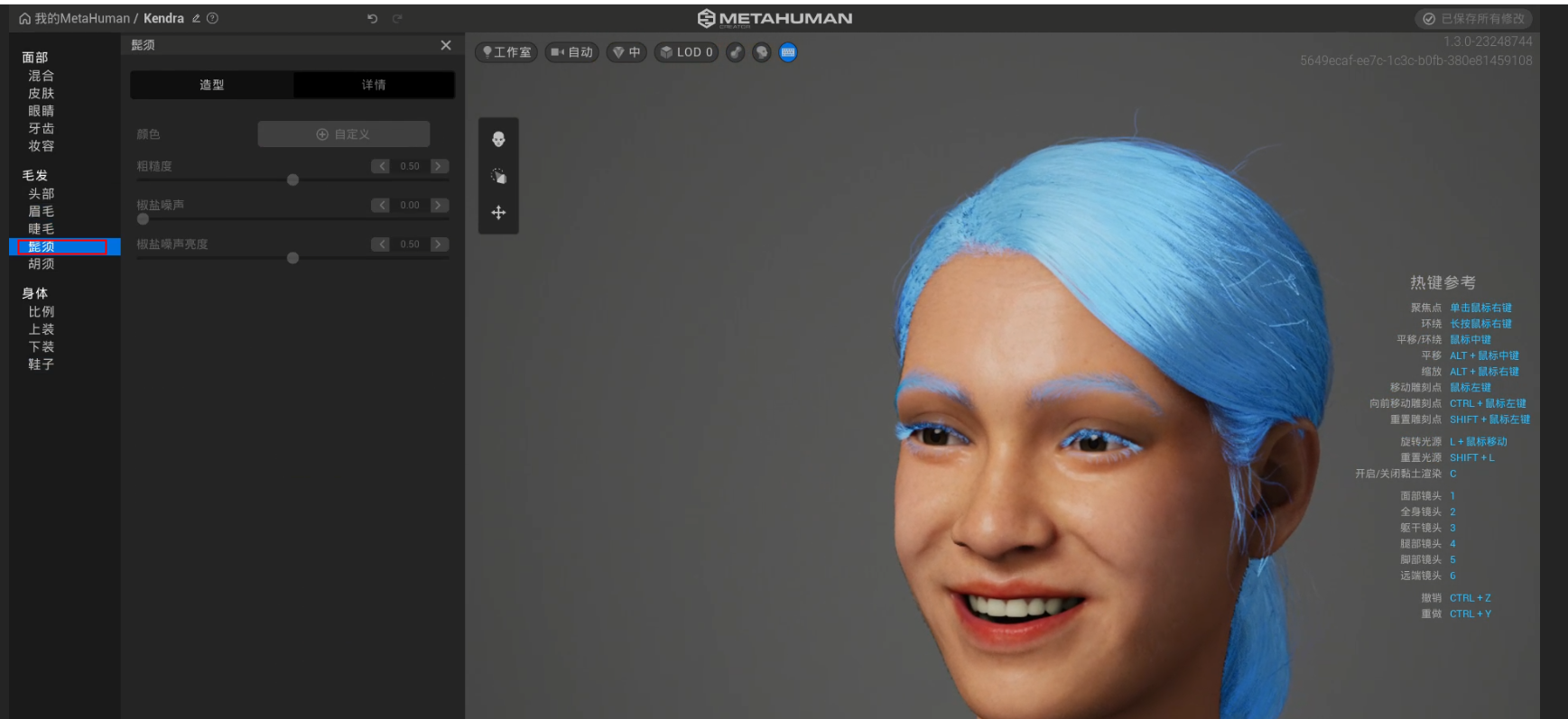Toggle hotkey reference keyboard icon
Screen dimensions: 1568x719
pyautogui.click(x=788, y=52)
